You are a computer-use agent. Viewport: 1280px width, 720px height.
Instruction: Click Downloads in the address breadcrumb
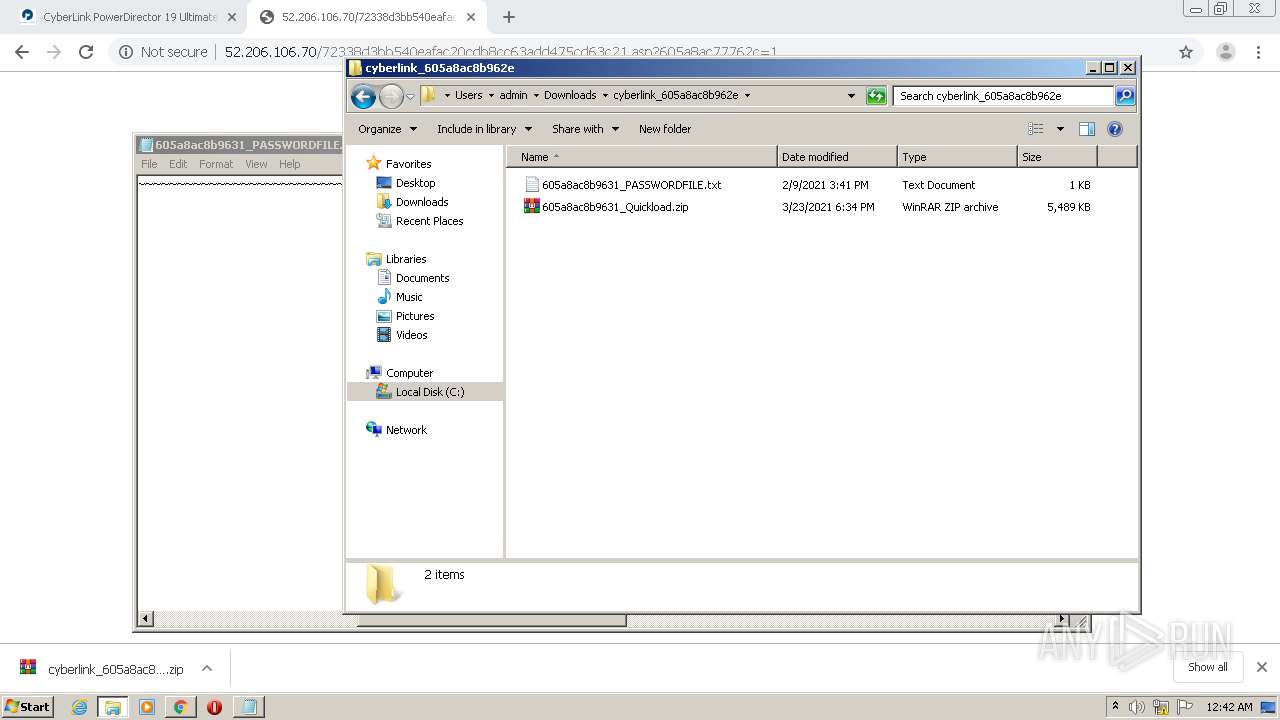570,96
